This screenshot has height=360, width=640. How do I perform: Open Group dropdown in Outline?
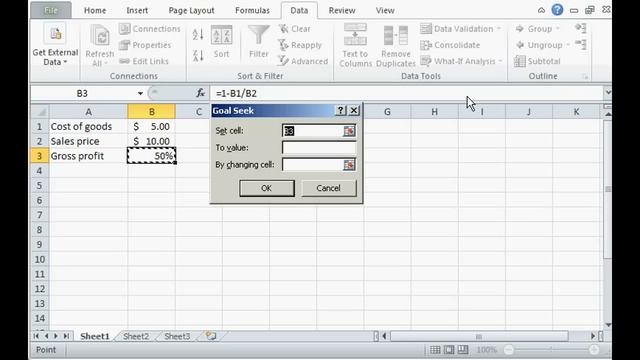538,29
